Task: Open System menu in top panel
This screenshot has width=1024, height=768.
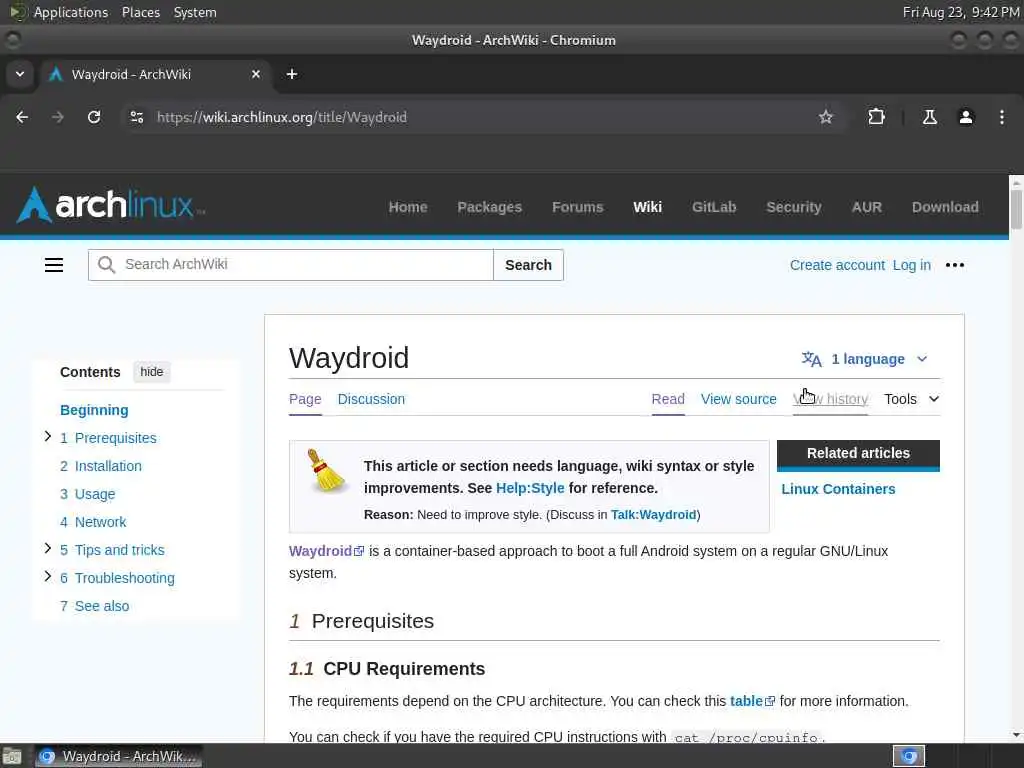Action: 195,12
